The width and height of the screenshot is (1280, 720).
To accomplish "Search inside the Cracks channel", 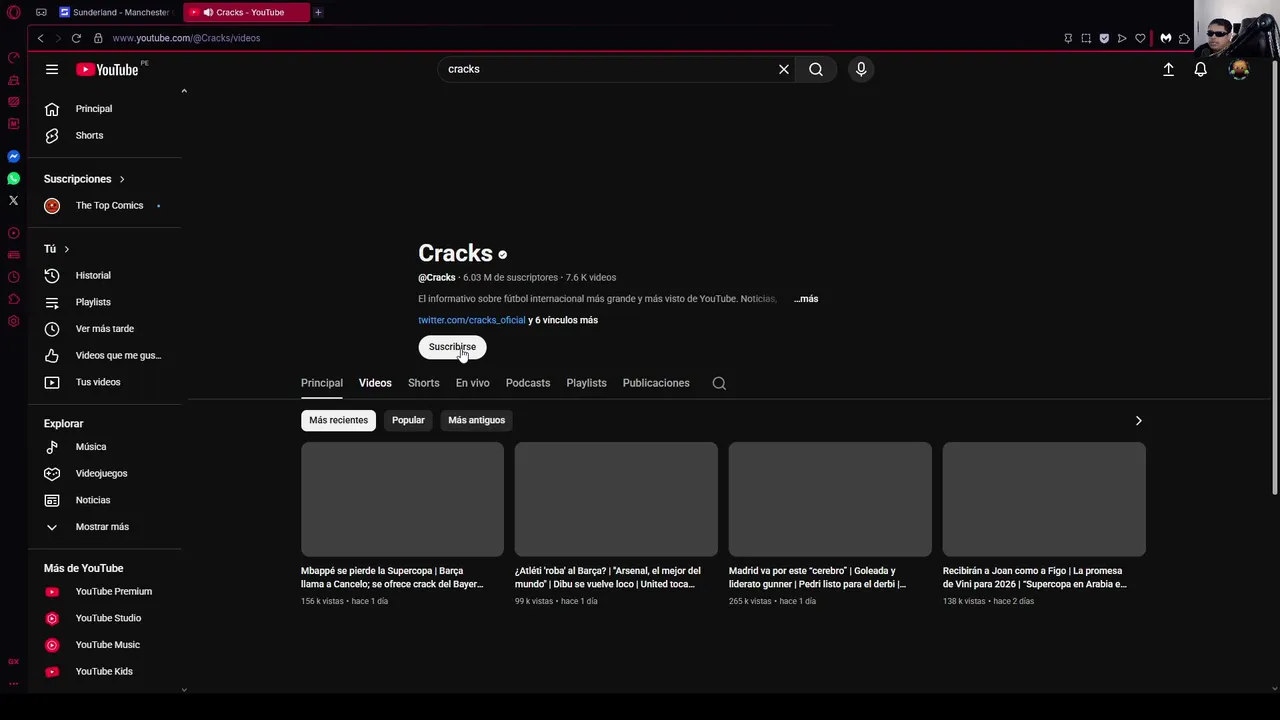I will tap(719, 383).
